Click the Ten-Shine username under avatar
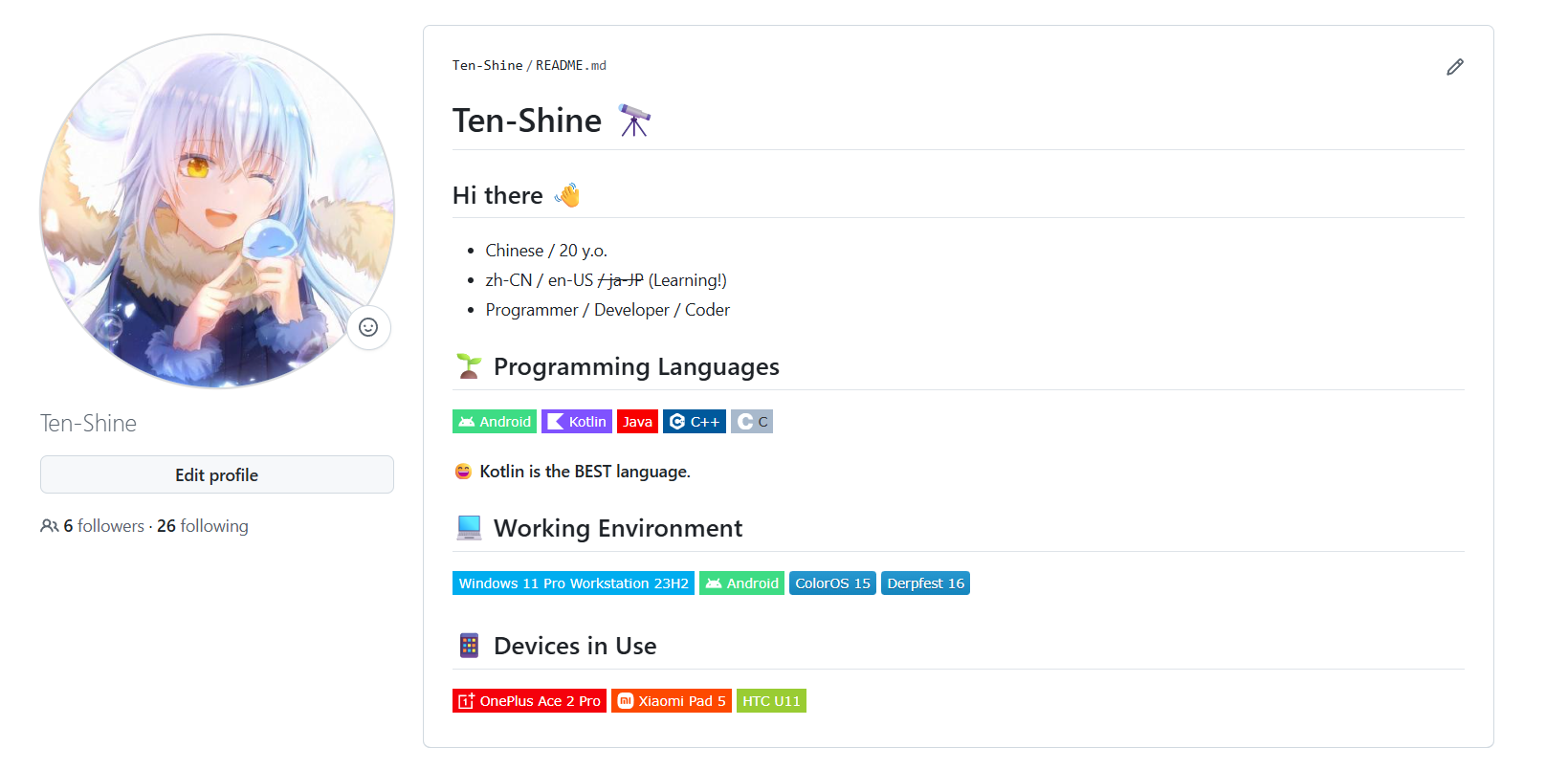Screen dimensions: 1568x770 pyautogui.click(x=88, y=423)
